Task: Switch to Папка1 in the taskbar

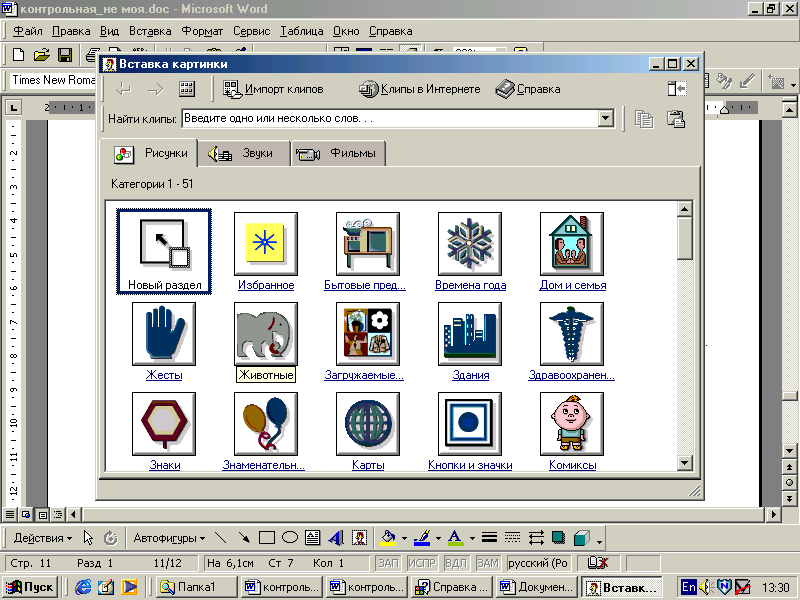Action: (x=196, y=587)
